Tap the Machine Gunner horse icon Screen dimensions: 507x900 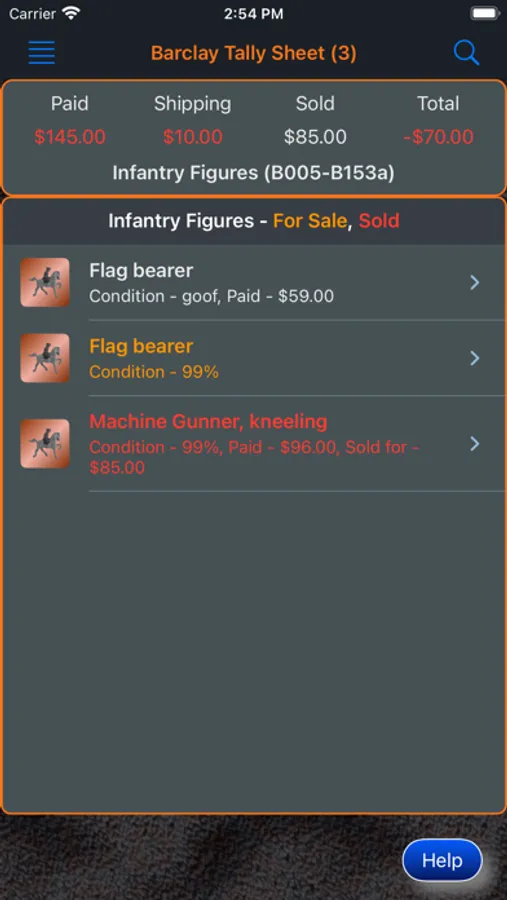[x=45, y=443]
